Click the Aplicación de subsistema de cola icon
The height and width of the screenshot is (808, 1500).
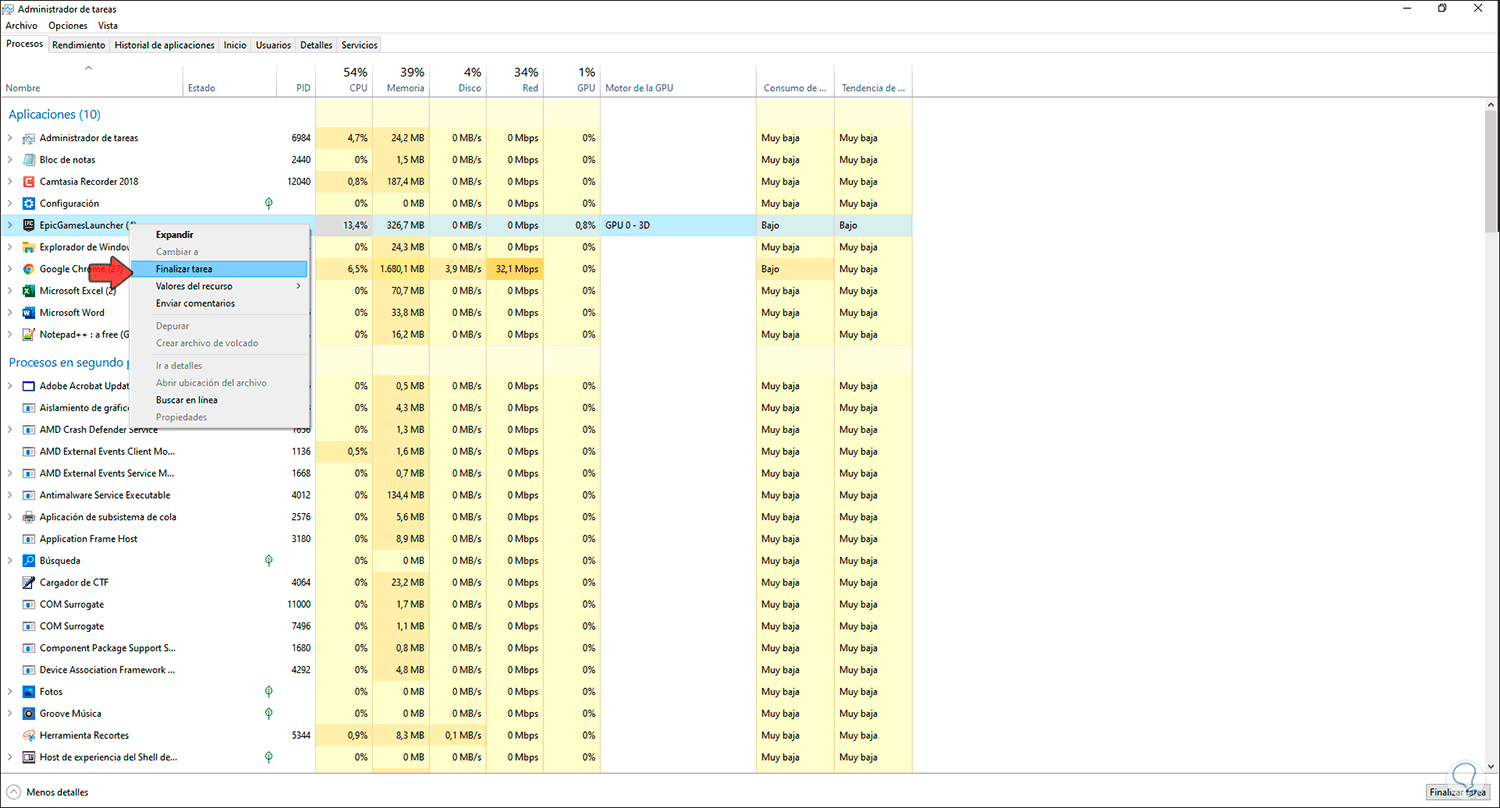pos(28,517)
